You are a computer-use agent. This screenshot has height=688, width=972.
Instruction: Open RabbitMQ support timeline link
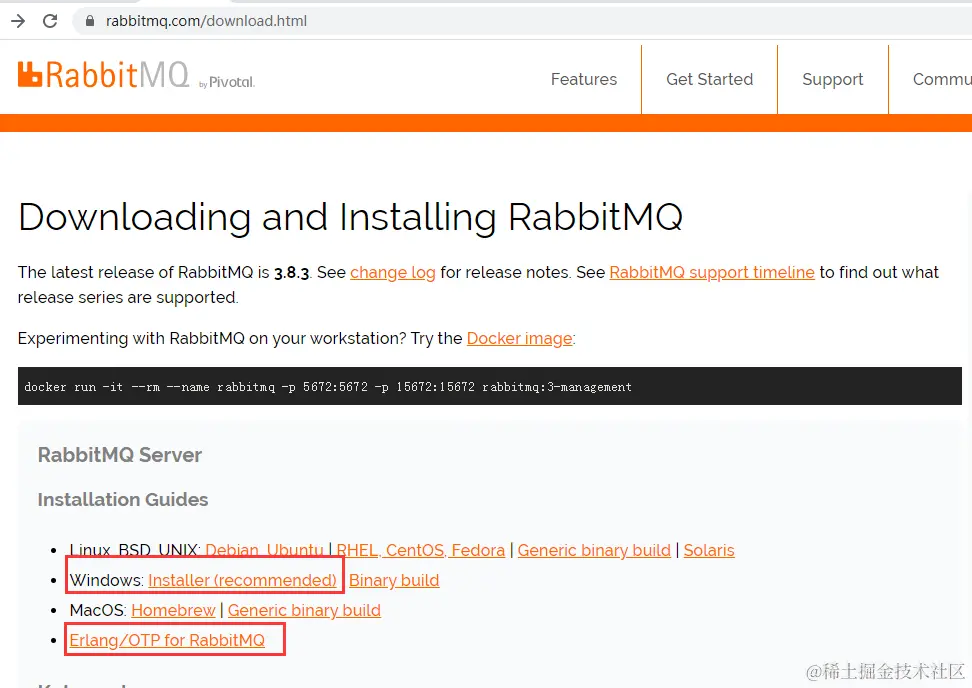pyautogui.click(x=712, y=273)
